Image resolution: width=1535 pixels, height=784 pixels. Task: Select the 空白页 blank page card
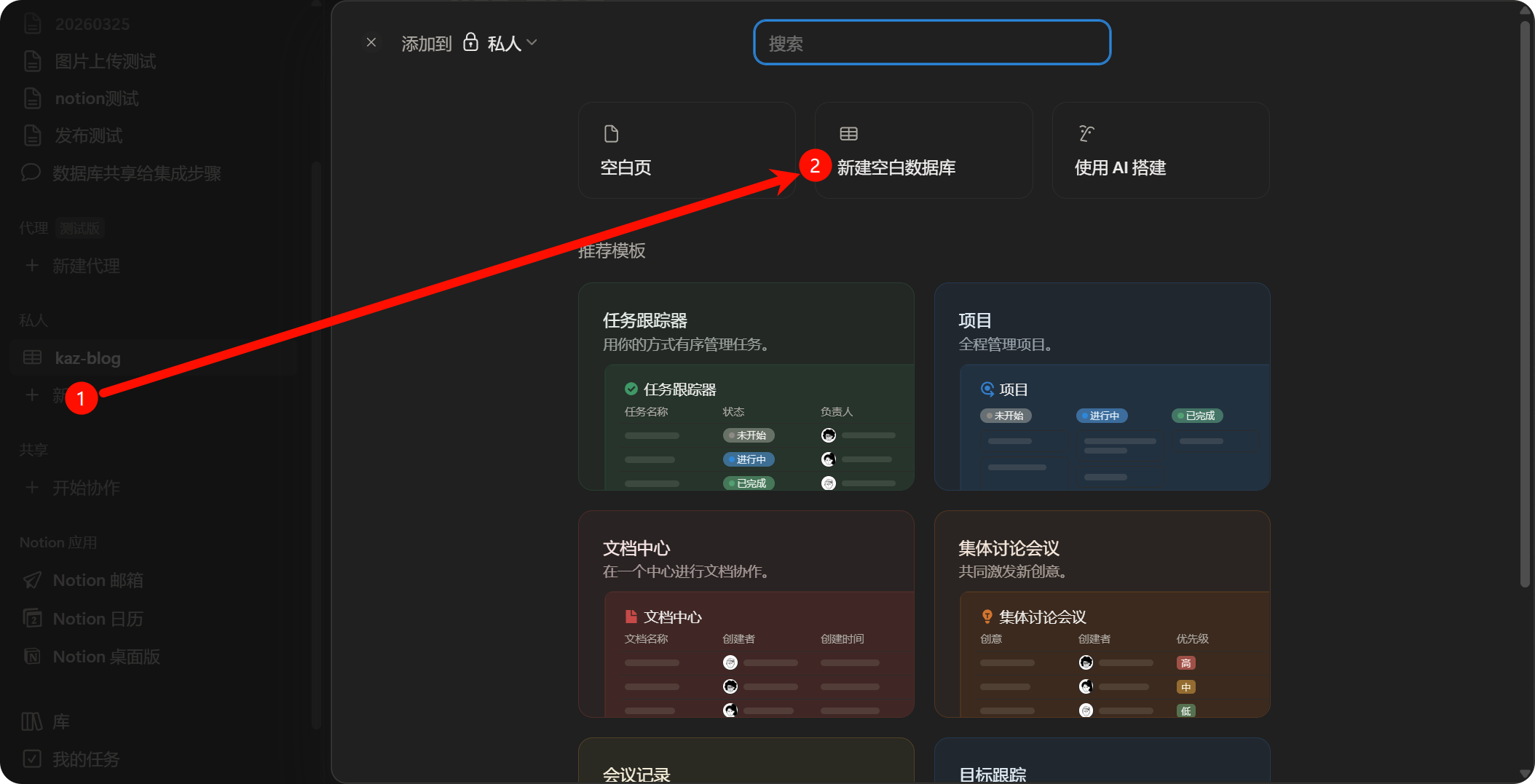click(x=686, y=151)
